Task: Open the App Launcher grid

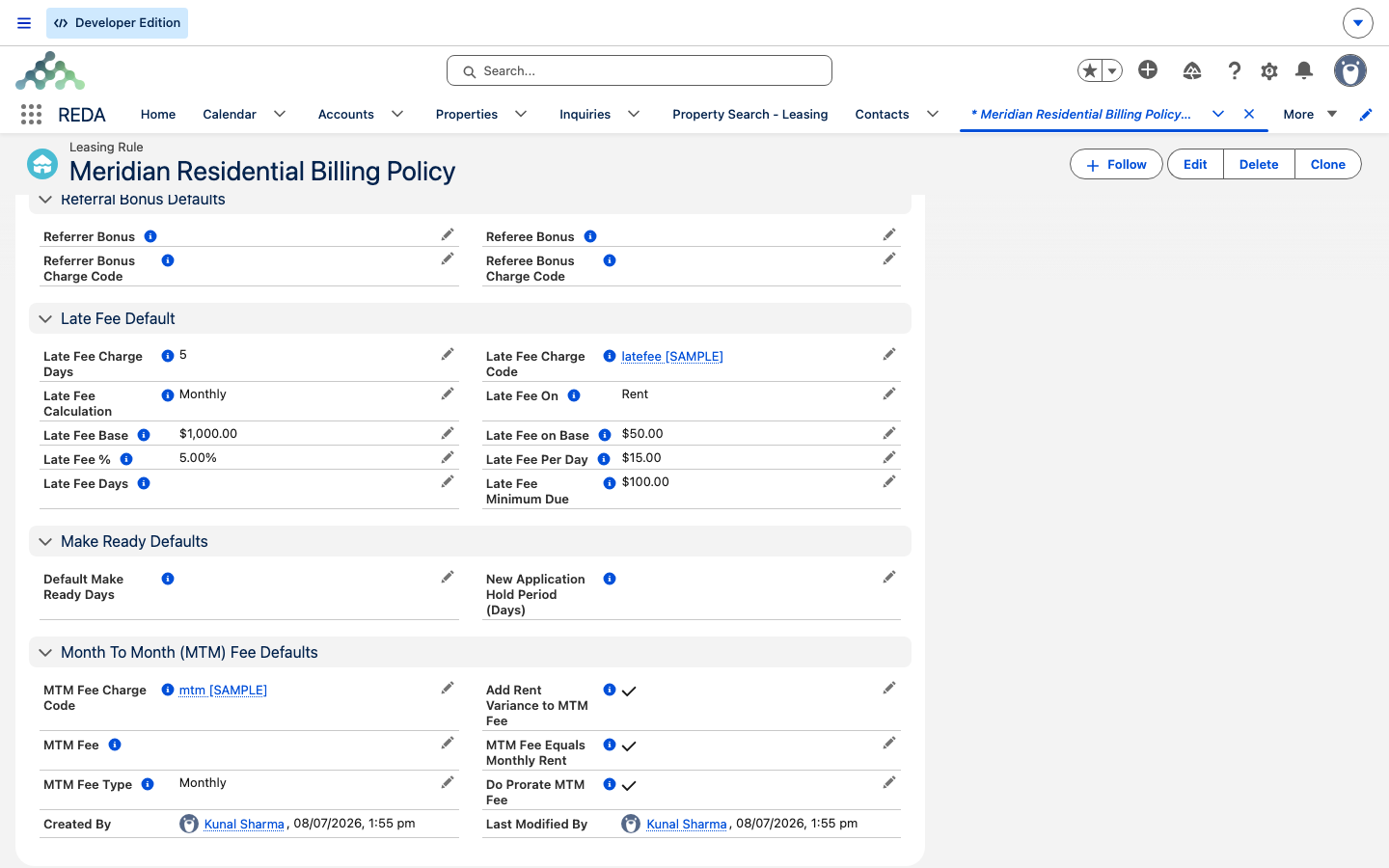Action: [31, 115]
